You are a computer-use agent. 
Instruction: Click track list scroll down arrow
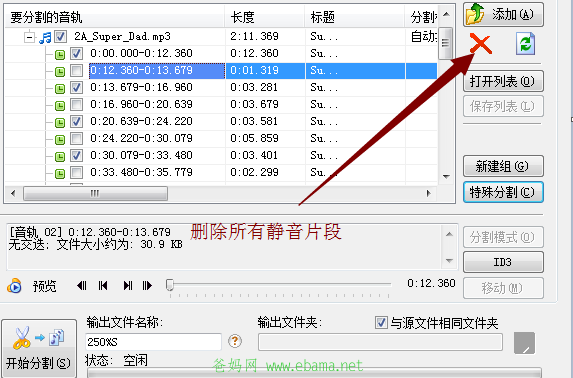point(446,177)
